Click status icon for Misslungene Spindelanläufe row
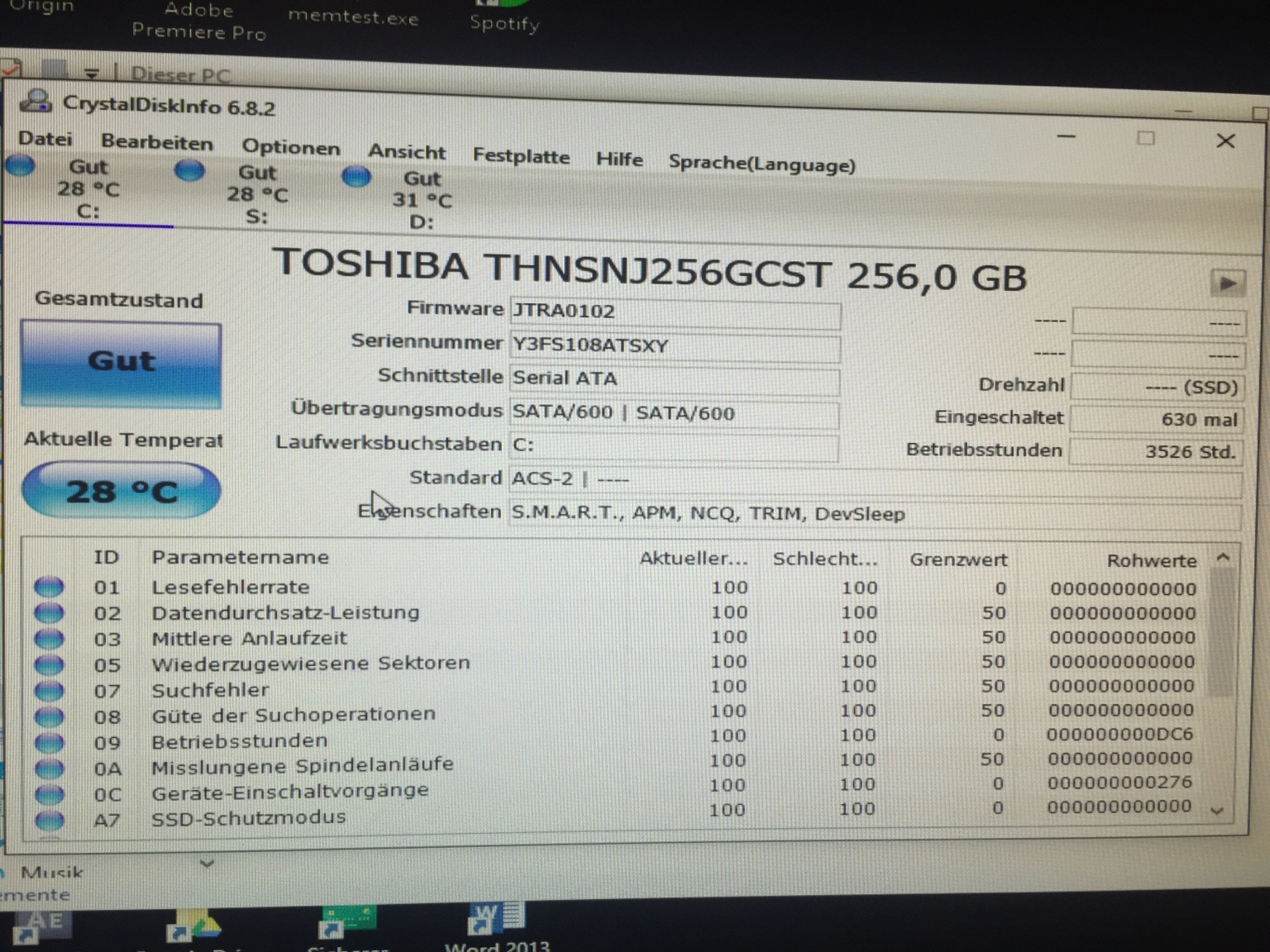Screen dimensions: 1270x952 tap(49, 768)
